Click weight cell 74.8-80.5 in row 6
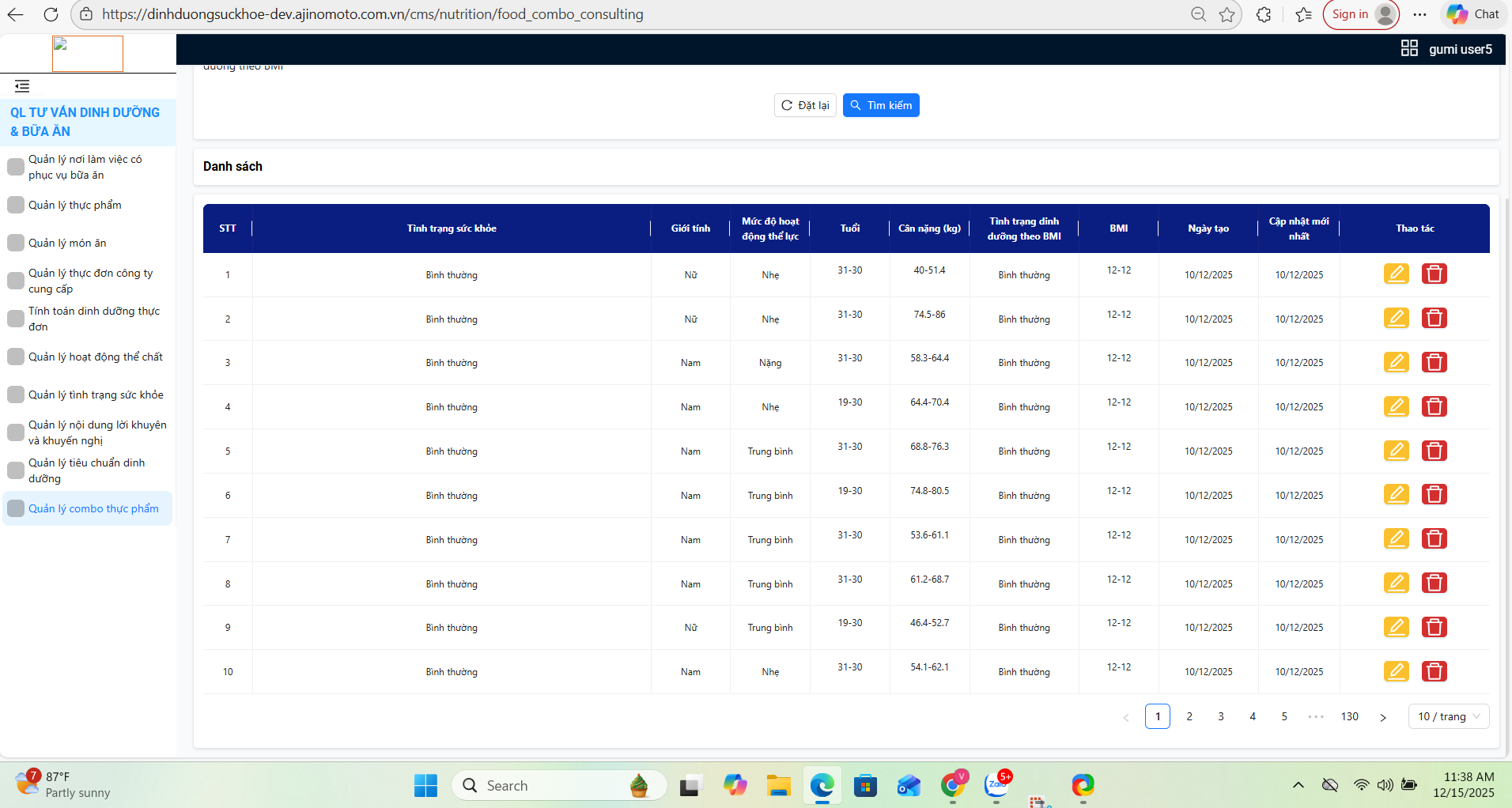Viewport: 1512px width, 808px height. (929, 491)
